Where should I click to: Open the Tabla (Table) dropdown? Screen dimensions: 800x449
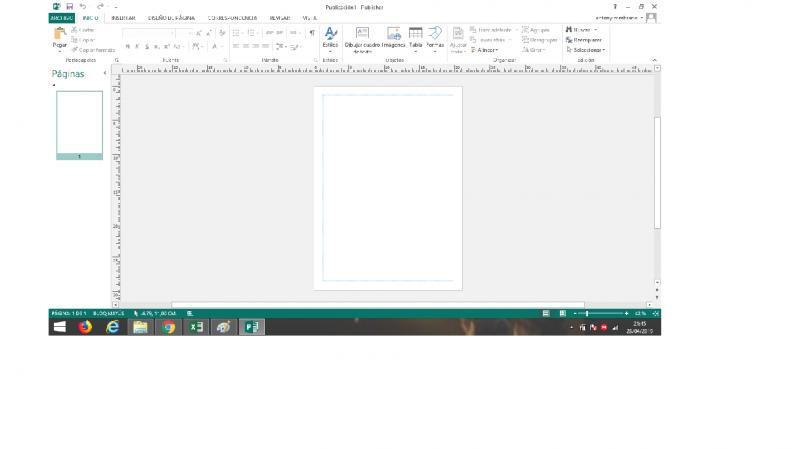[416, 39]
